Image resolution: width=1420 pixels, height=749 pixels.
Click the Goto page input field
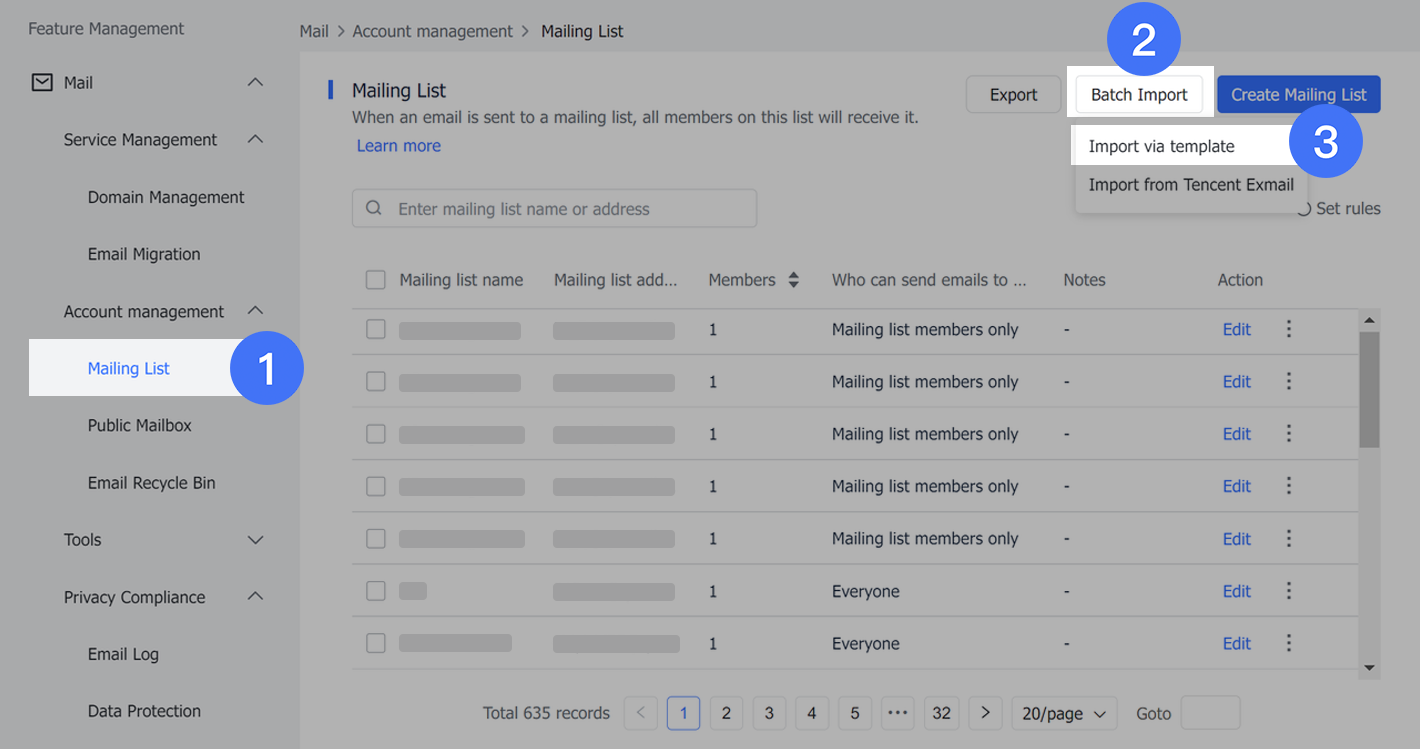coord(1210,713)
